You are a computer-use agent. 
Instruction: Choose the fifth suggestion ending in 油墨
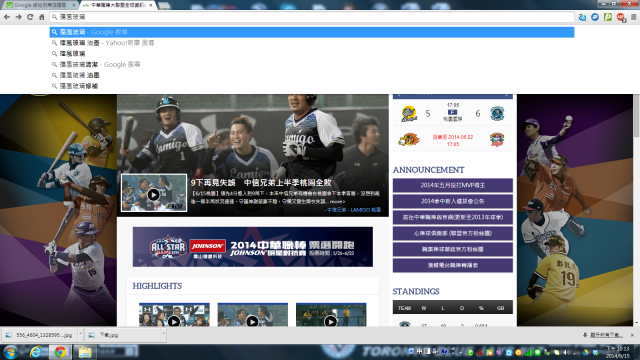[x=312, y=75]
